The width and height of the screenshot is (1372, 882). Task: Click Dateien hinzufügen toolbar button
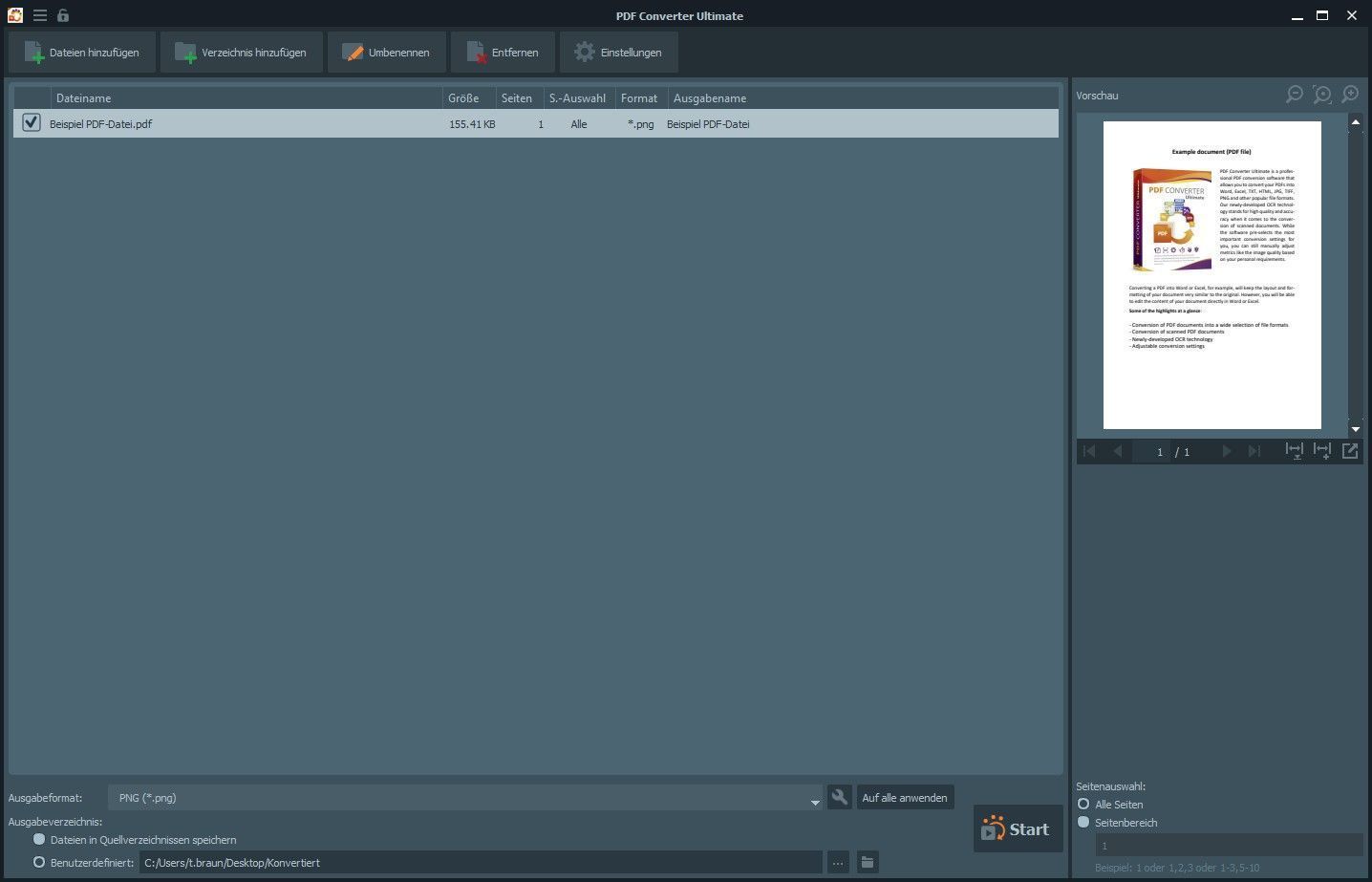click(81, 53)
